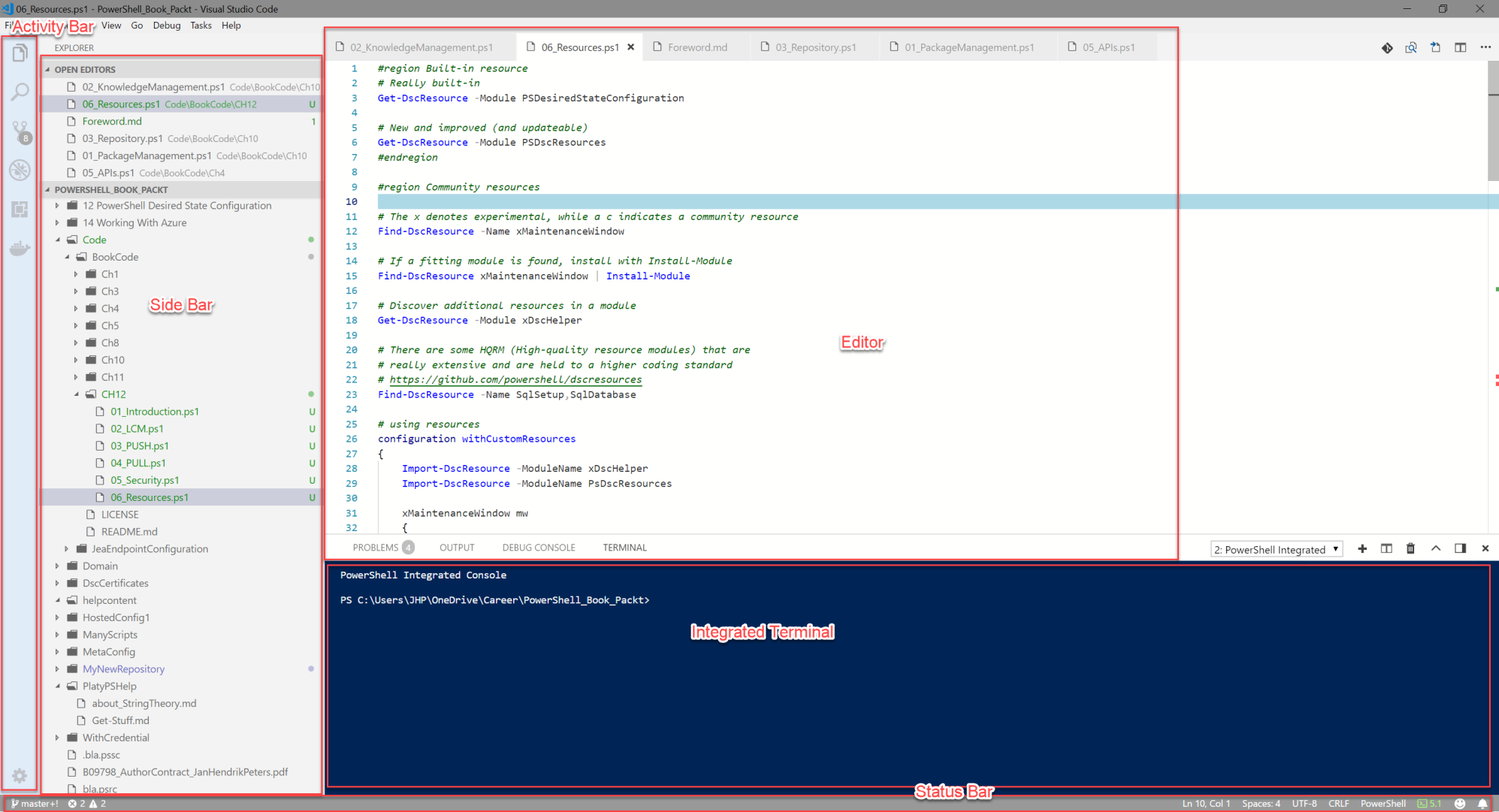
Task: Switch to 02_KnowledgeManagement.ps1 tab
Action: tap(422, 47)
